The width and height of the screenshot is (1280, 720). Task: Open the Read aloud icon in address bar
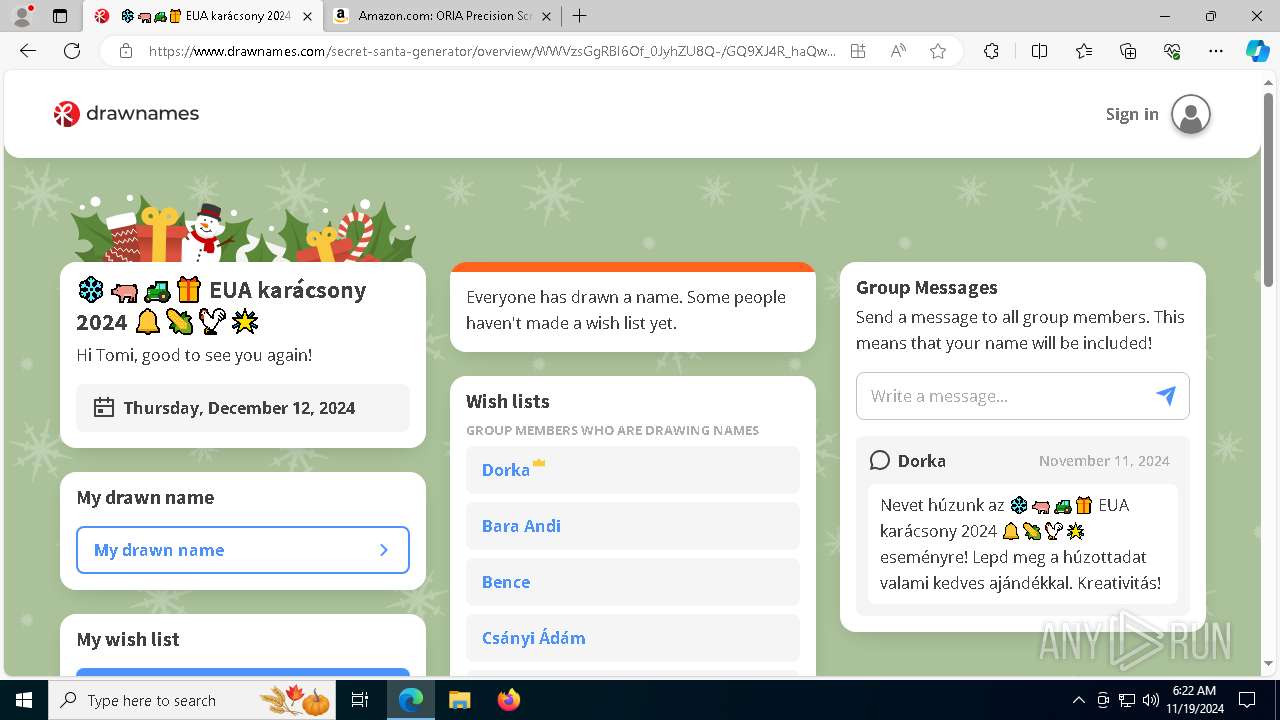pyautogui.click(x=898, y=51)
